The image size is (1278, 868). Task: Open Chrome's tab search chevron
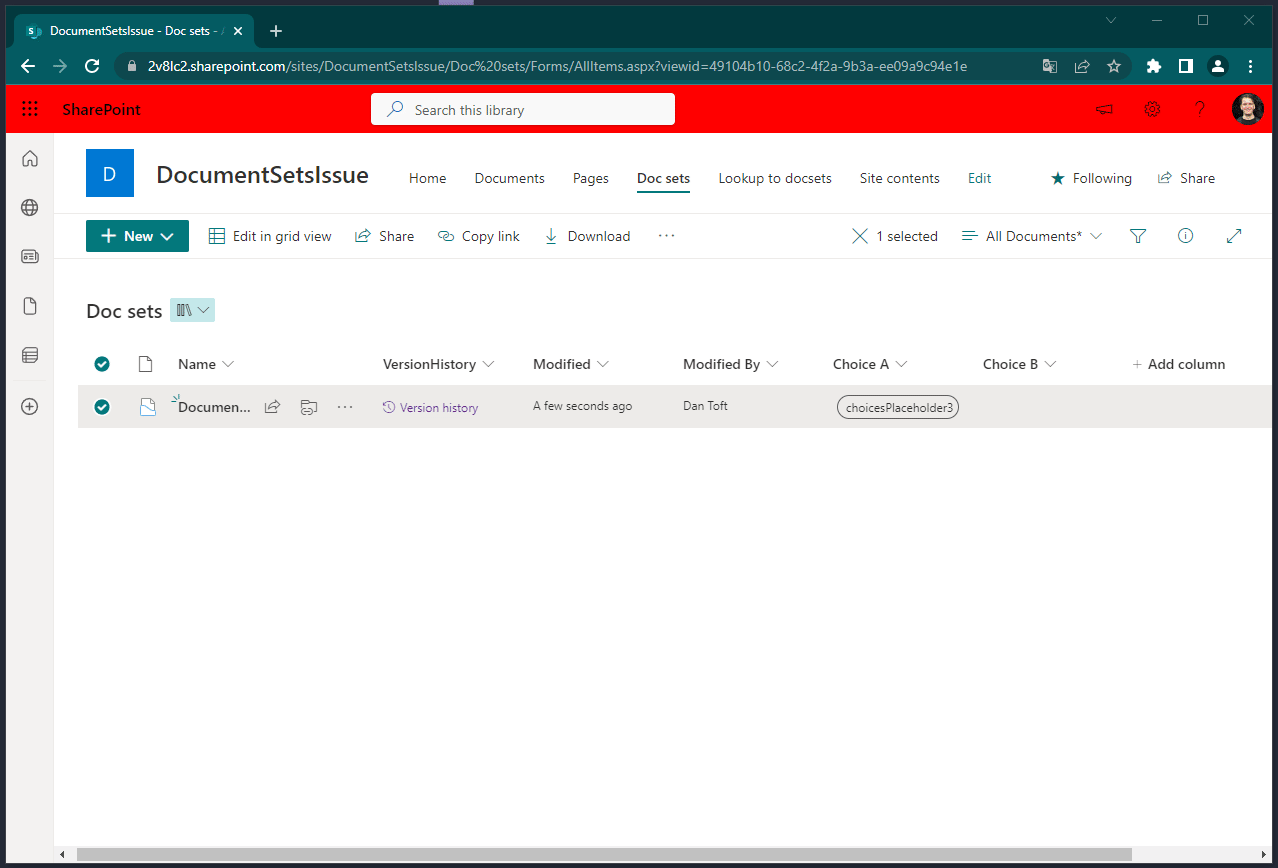1111,20
